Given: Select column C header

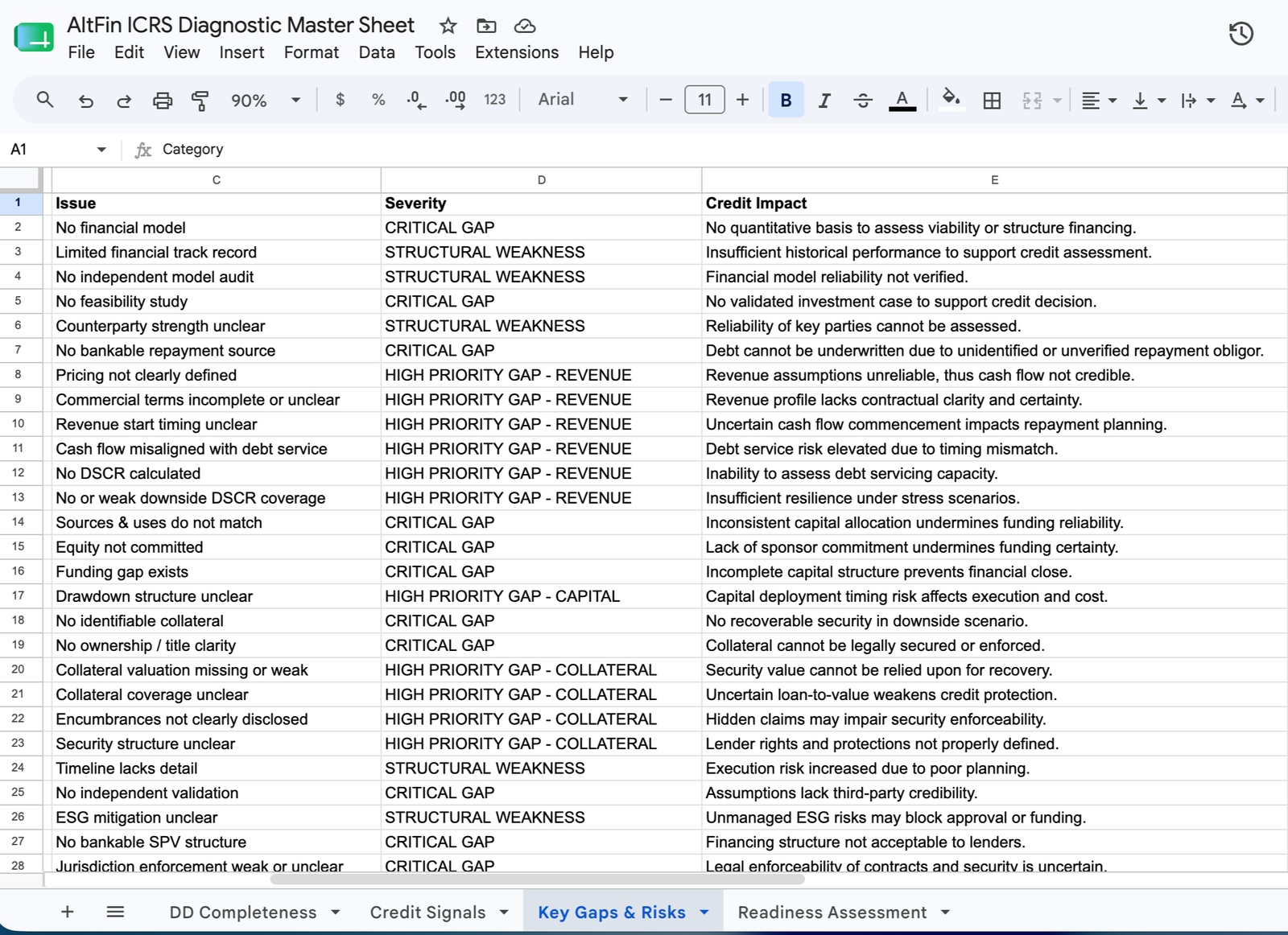Looking at the screenshot, I should [x=217, y=180].
